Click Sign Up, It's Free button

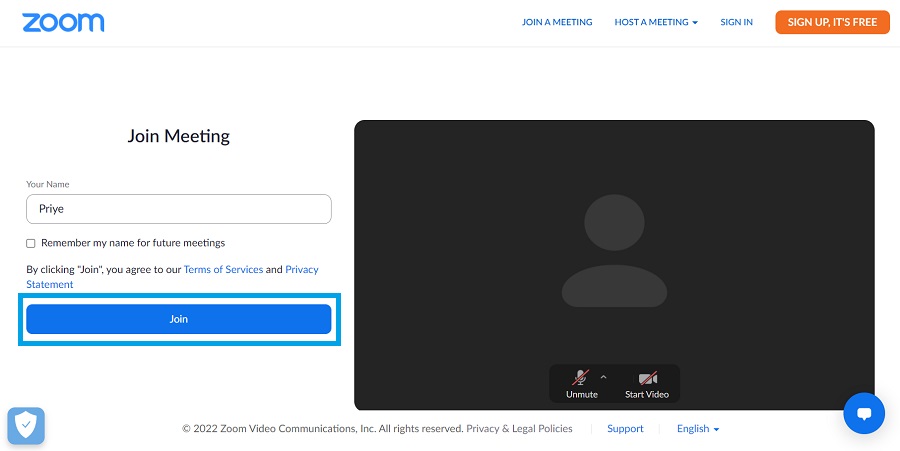click(x=832, y=22)
